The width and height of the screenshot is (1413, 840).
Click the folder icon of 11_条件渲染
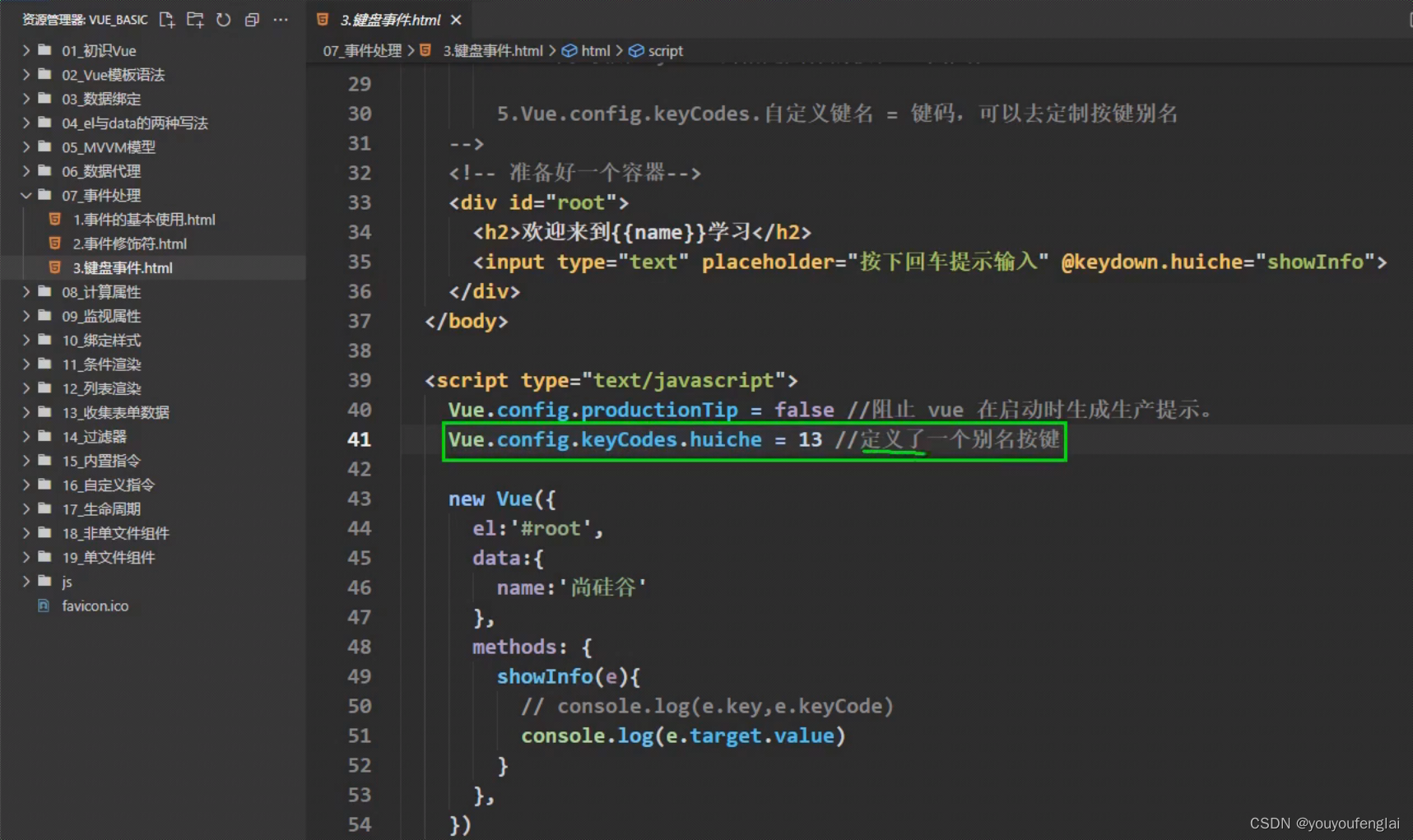(45, 364)
